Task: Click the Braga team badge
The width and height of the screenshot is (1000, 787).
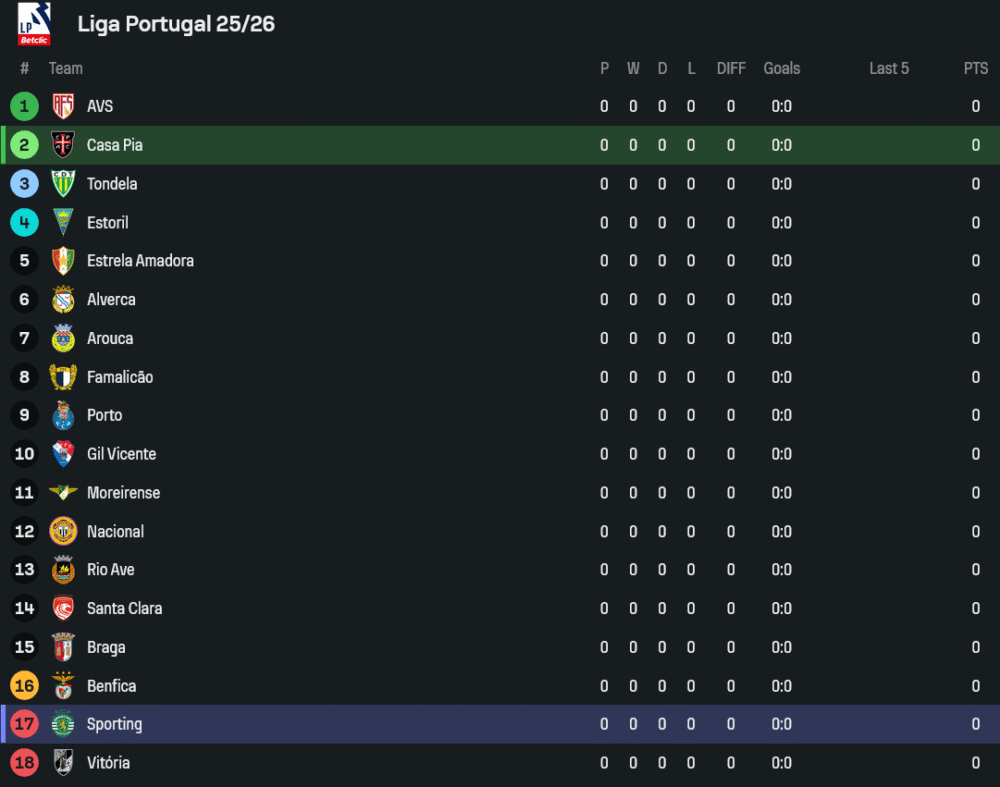Action: click(63, 647)
